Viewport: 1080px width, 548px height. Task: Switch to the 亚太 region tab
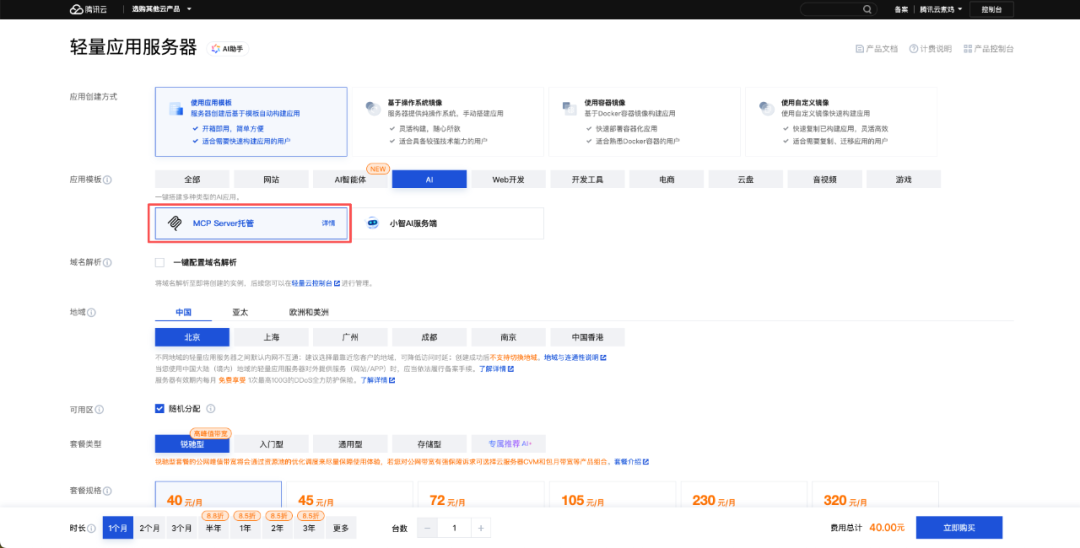[240, 313]
